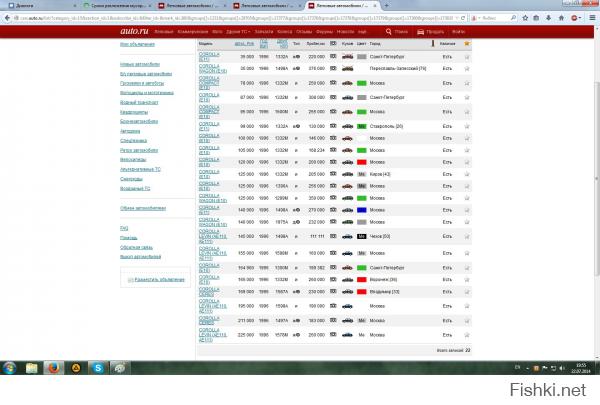Reload the page in address bar
Screen dimensions: 600x405
(x=463, y=18)
